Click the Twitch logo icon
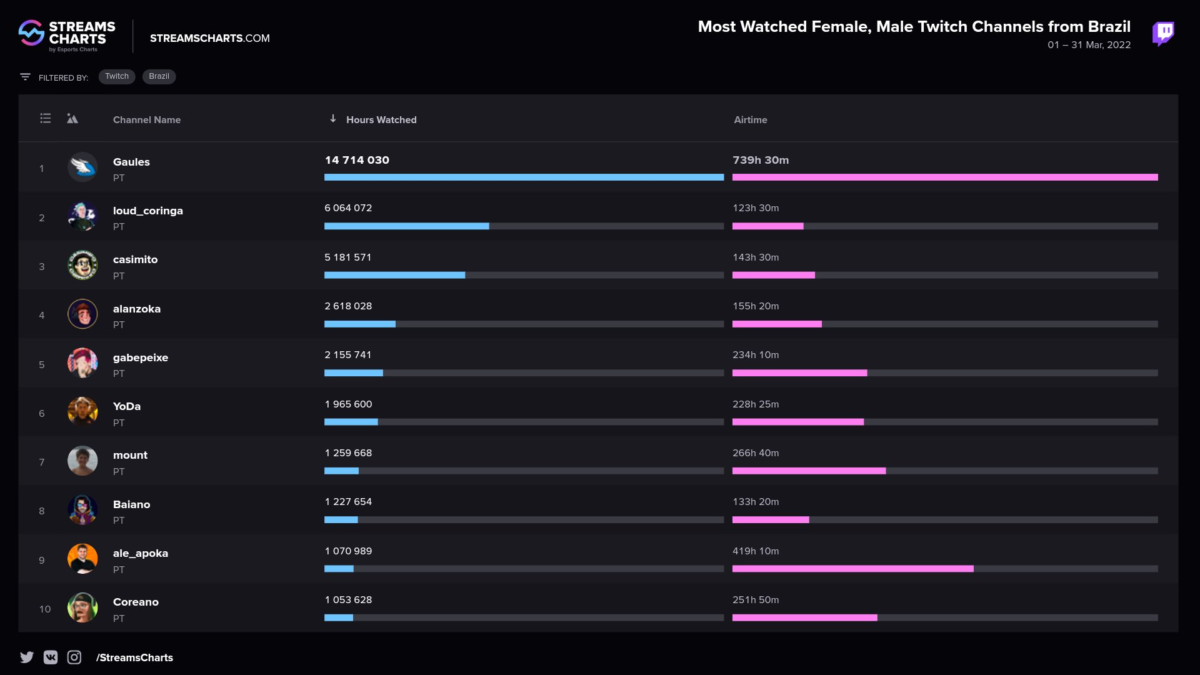Image resolution: width=1200 pixels, height=675 pixels. coord(1163,34)
